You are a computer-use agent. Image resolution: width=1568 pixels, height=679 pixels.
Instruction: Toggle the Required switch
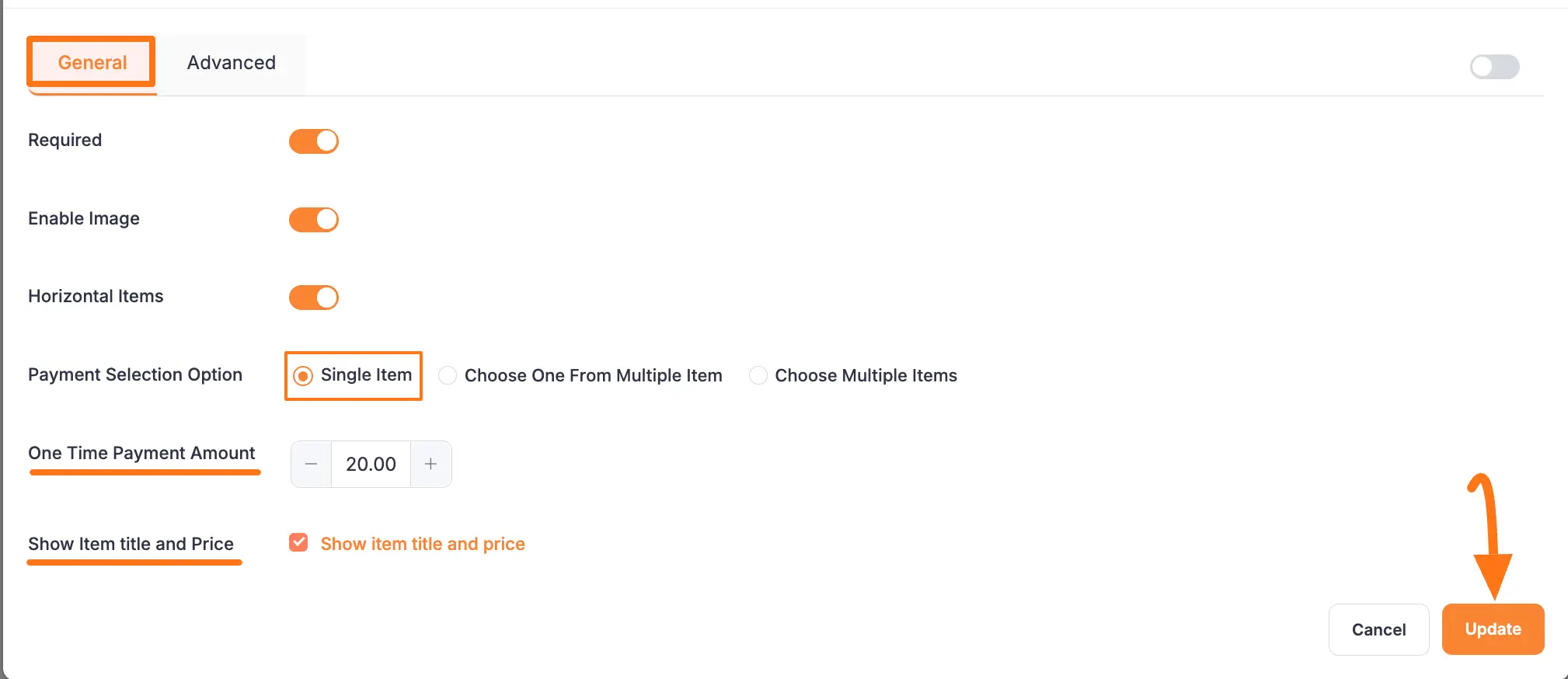pos(314,141)
